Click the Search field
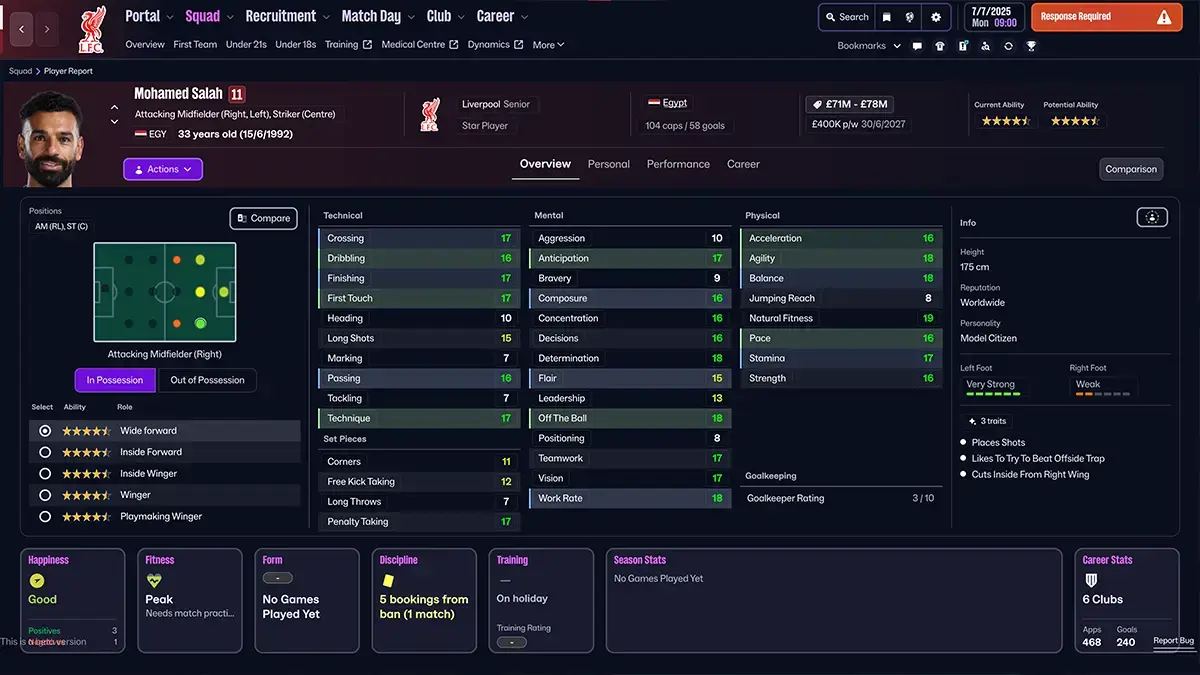 (x=845, y=17)
